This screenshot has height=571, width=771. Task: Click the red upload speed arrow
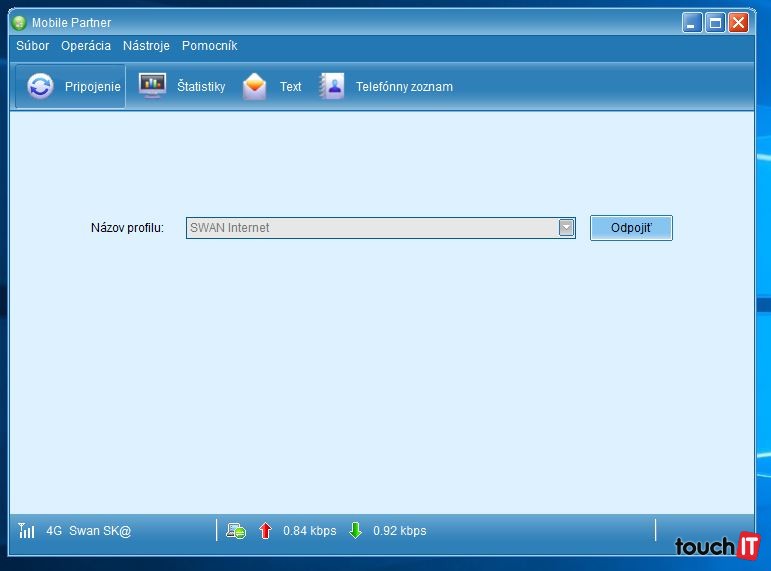click(x=265, y=531)
